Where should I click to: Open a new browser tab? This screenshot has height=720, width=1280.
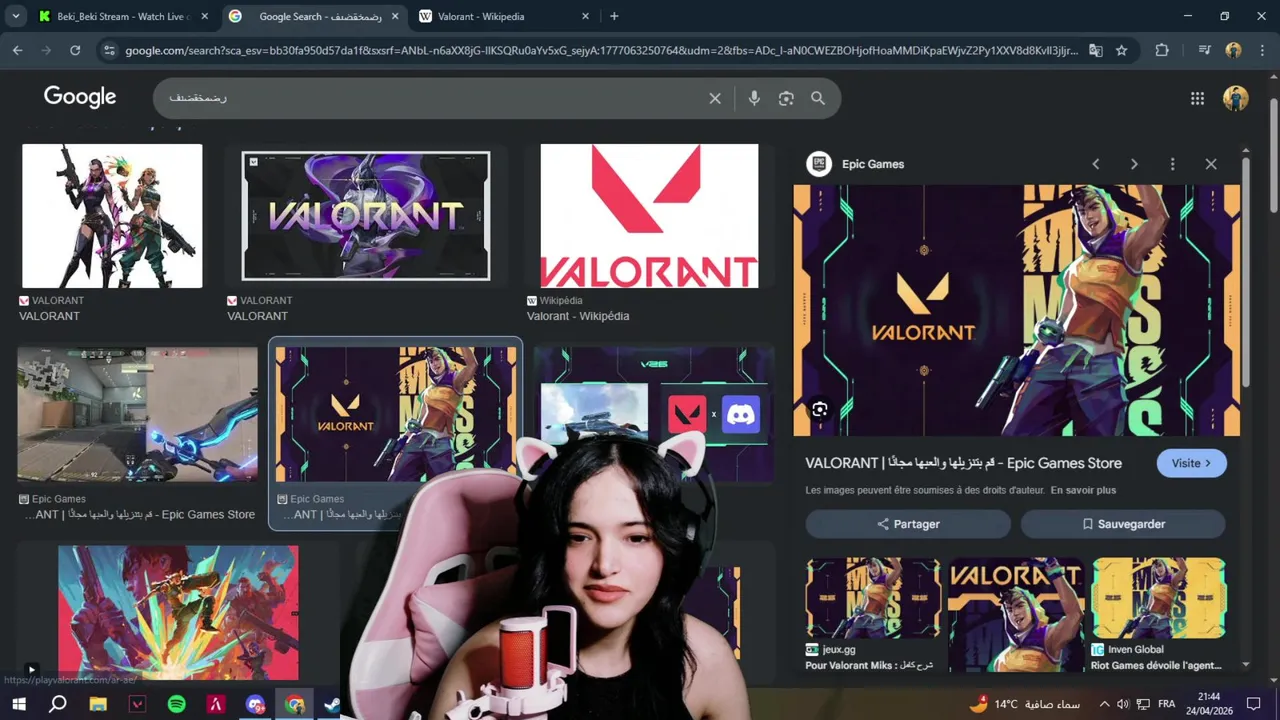[x=614, y=16]
